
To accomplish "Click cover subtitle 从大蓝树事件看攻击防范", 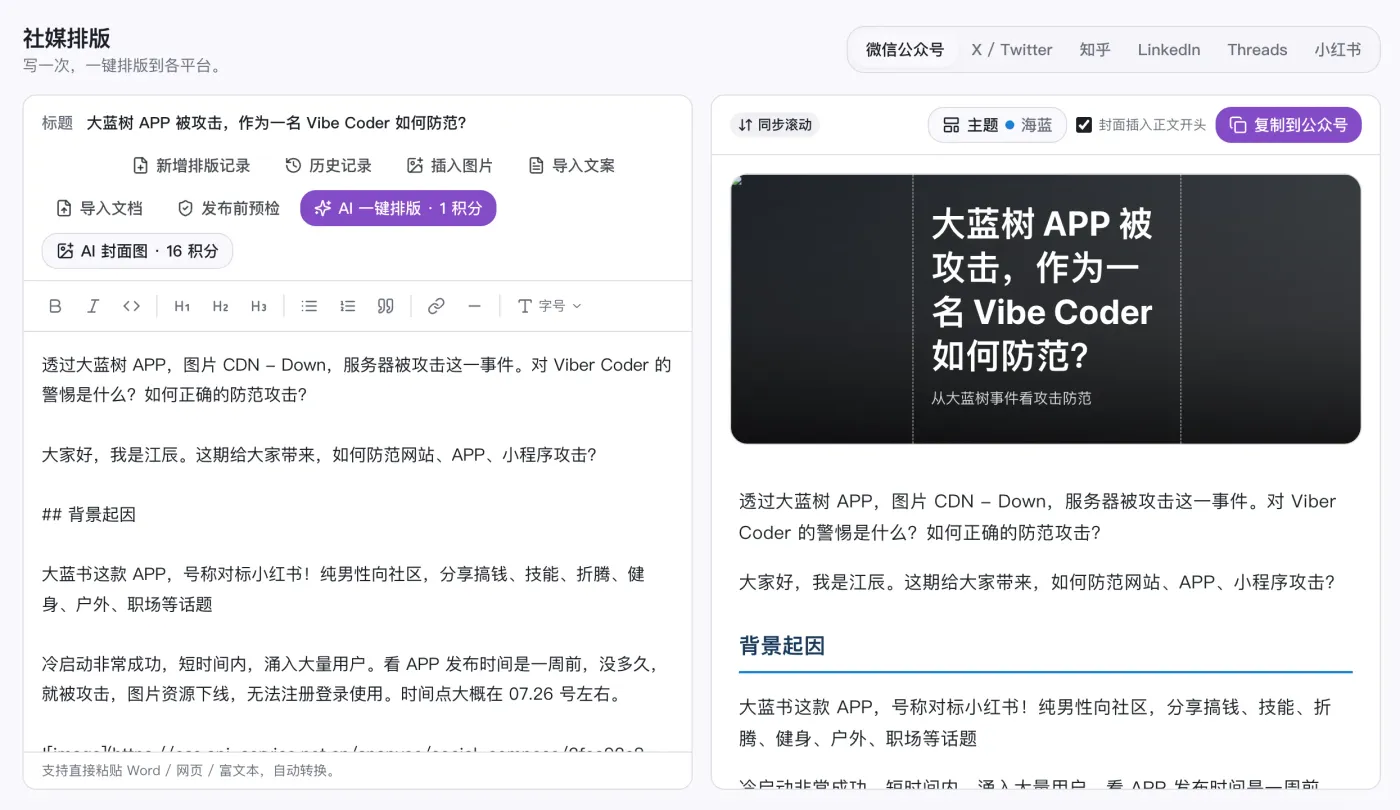I will point(1011,398).
